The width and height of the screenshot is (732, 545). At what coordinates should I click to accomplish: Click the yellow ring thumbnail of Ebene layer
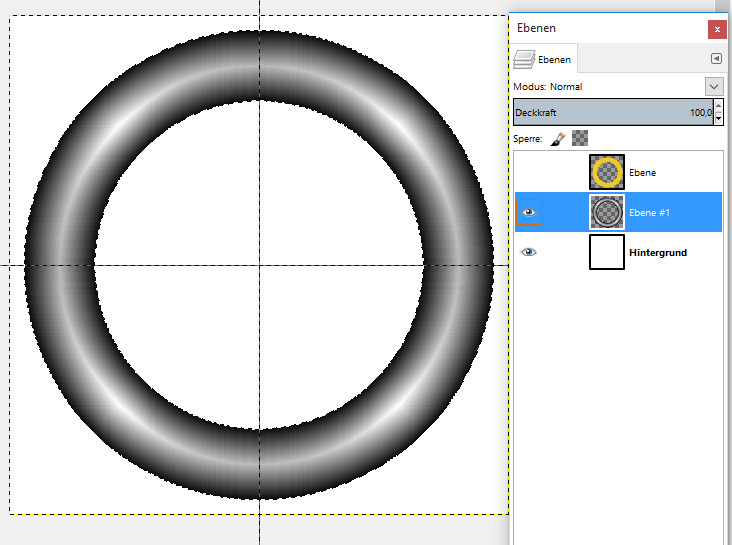pos(607,172)
